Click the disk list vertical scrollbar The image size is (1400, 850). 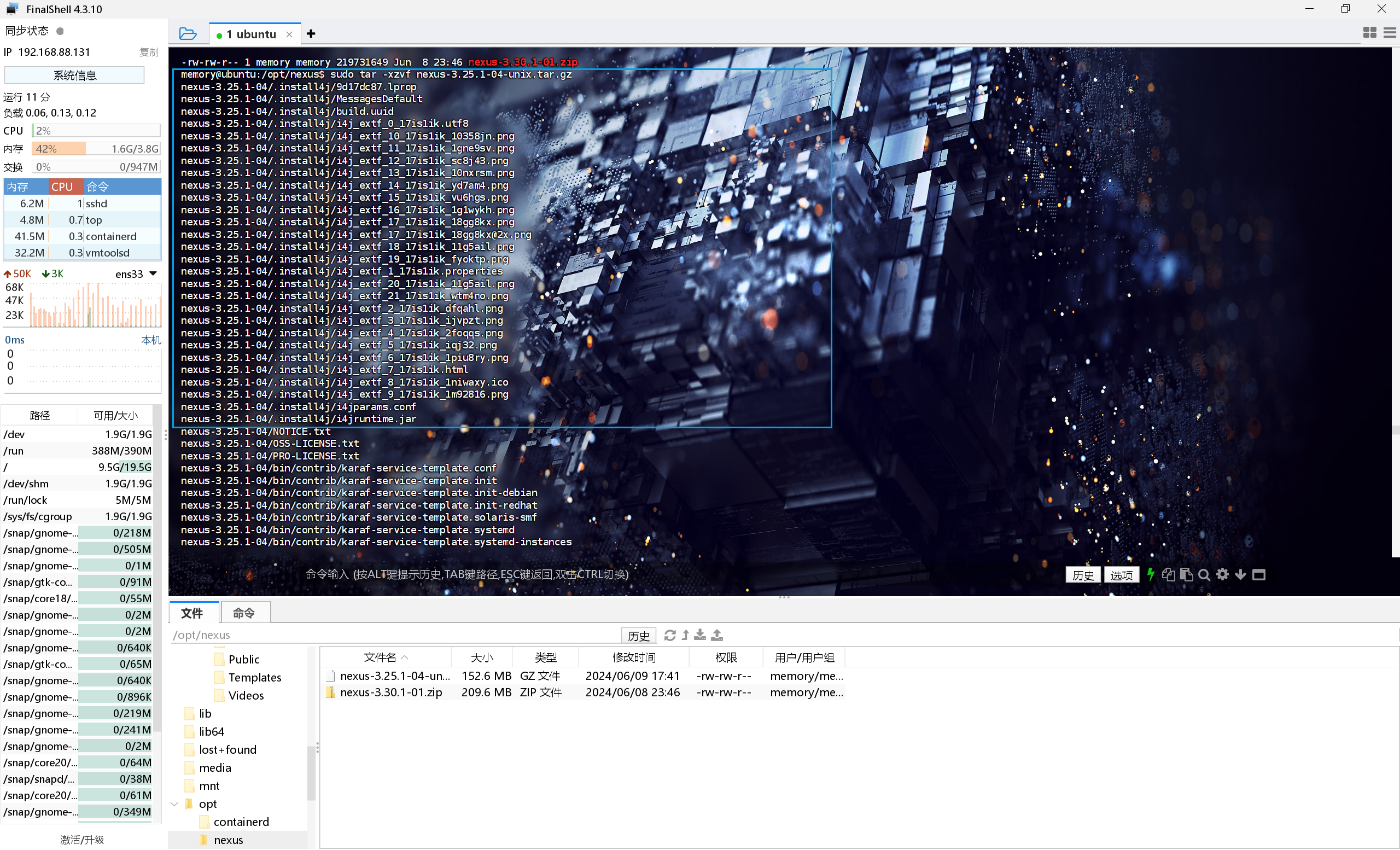(158, 568)
